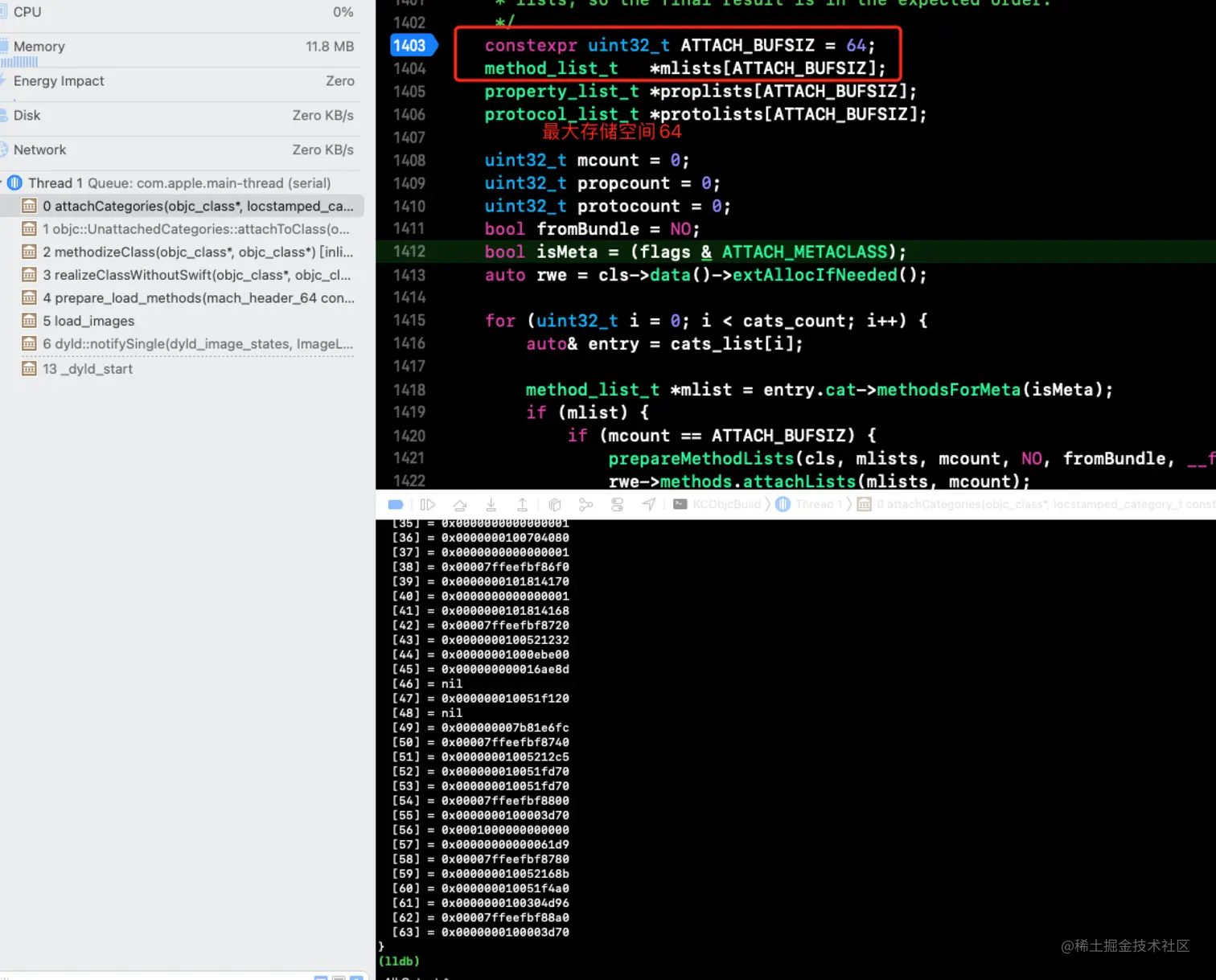Click the Step Over debug icon
This screenshot has width=1216, height=980.
460,505
